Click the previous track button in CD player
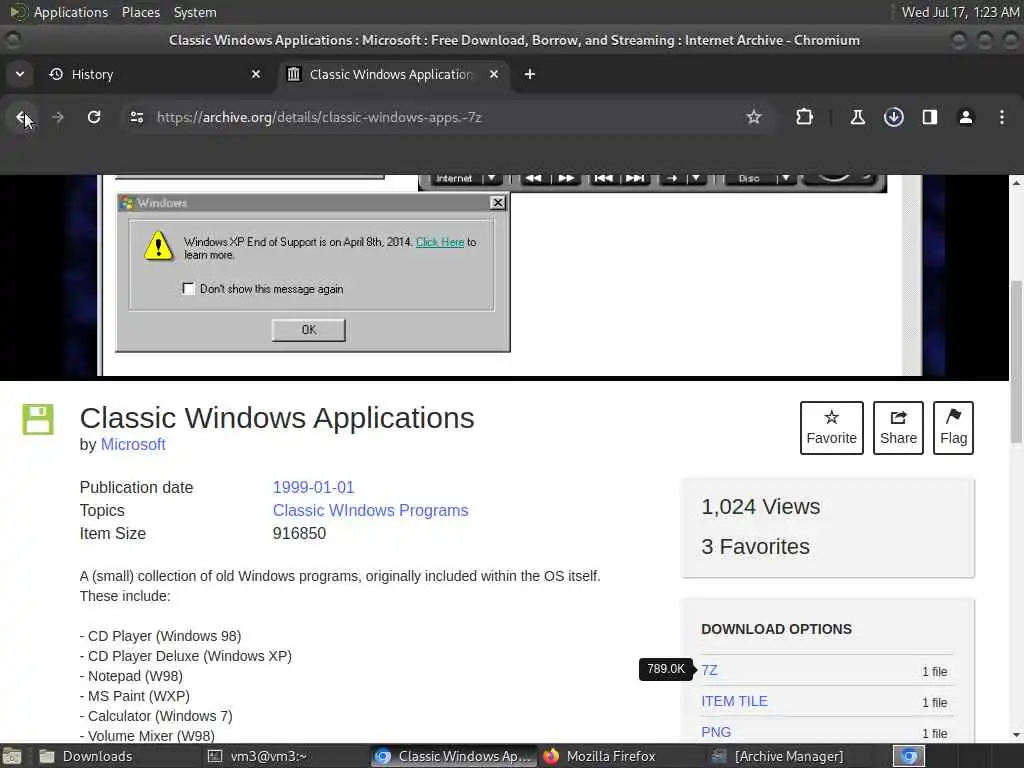 pyautogui.click(x=603, y=178)
